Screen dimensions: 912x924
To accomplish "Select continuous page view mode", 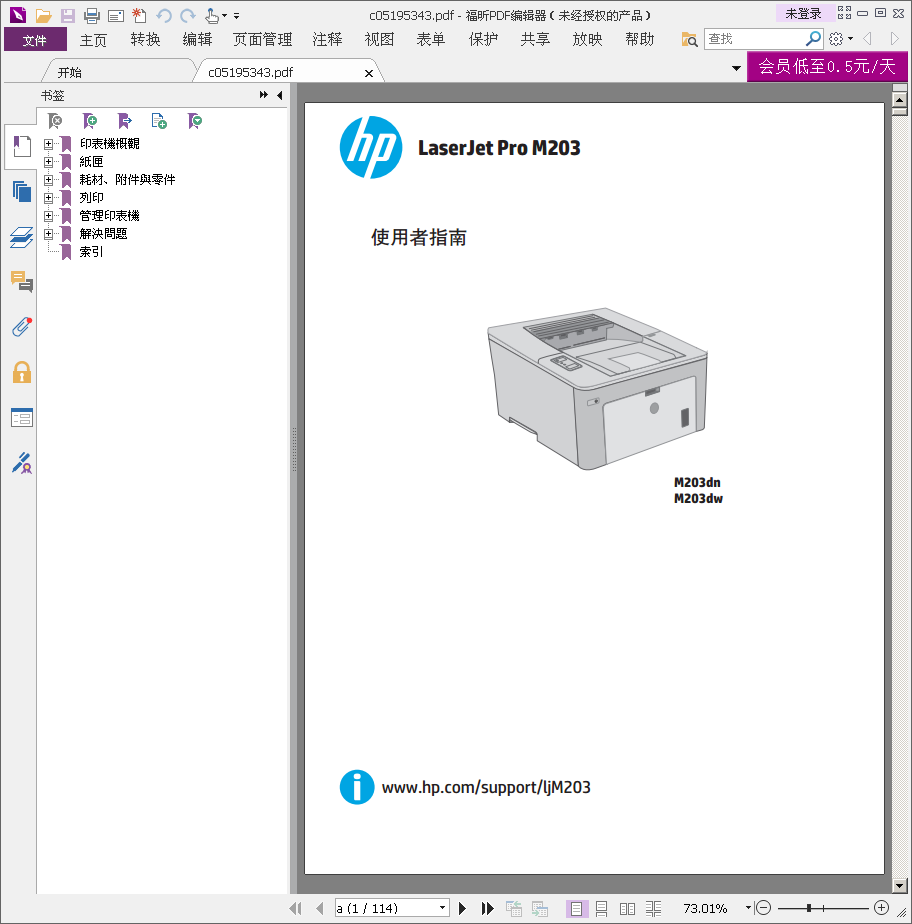I will (602, 909).
